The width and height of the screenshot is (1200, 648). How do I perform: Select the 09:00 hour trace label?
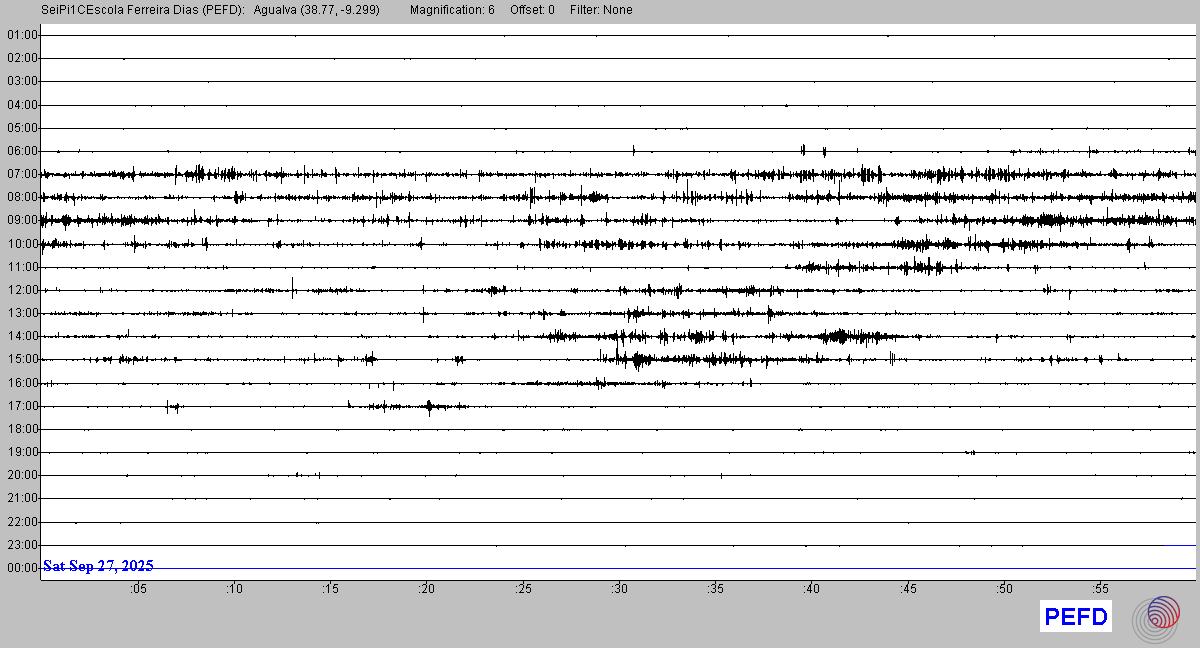coord(22,220)
